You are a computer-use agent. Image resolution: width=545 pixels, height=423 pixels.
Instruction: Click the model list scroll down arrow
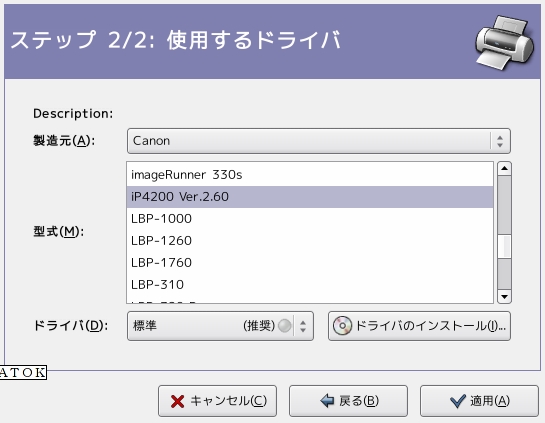tap(504, 296)
